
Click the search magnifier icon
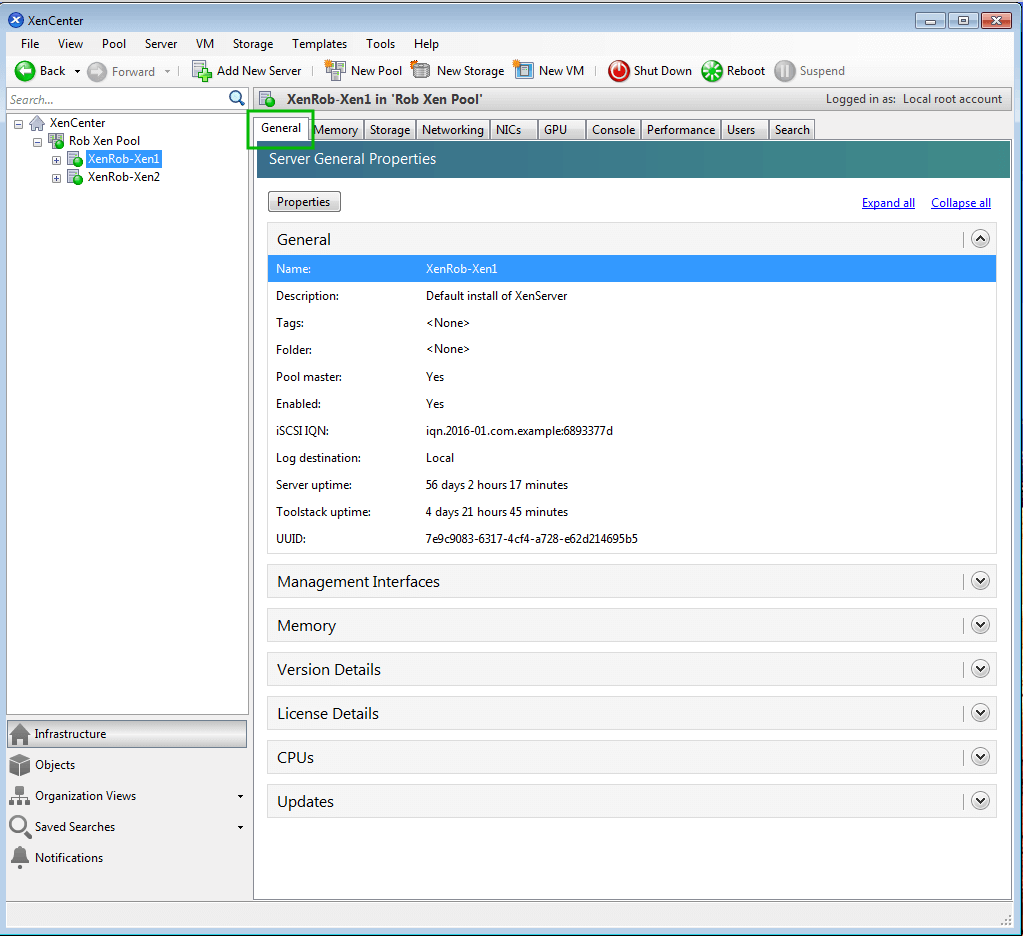[237, 98]
